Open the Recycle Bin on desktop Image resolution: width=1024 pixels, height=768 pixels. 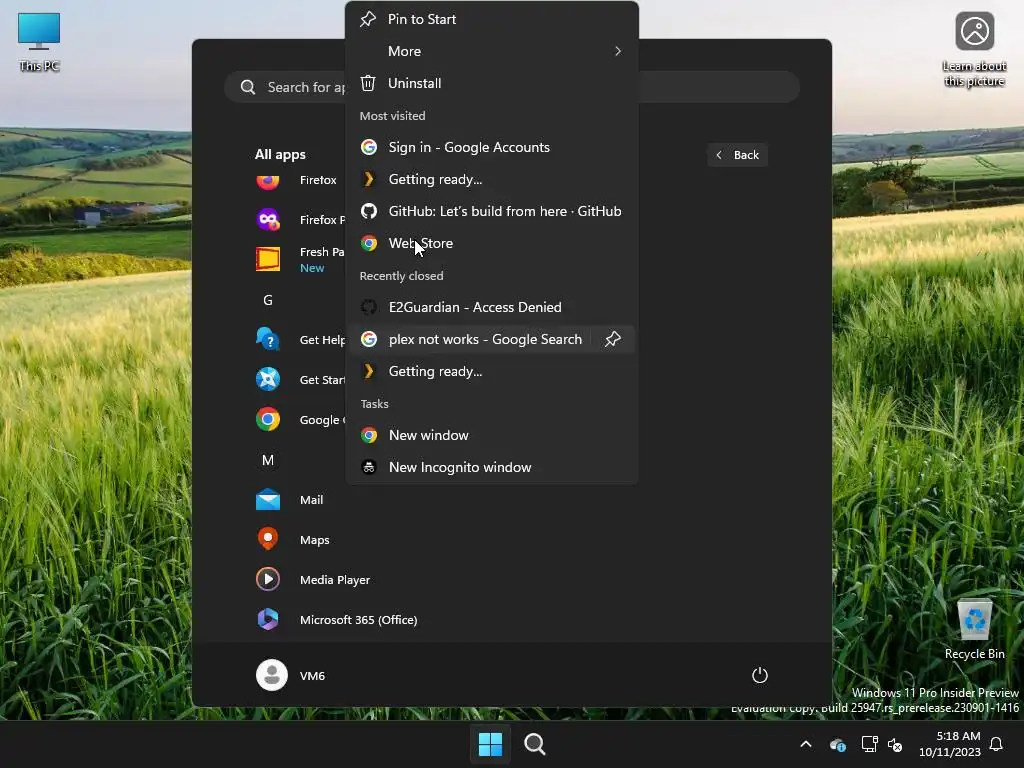(974, 629)
